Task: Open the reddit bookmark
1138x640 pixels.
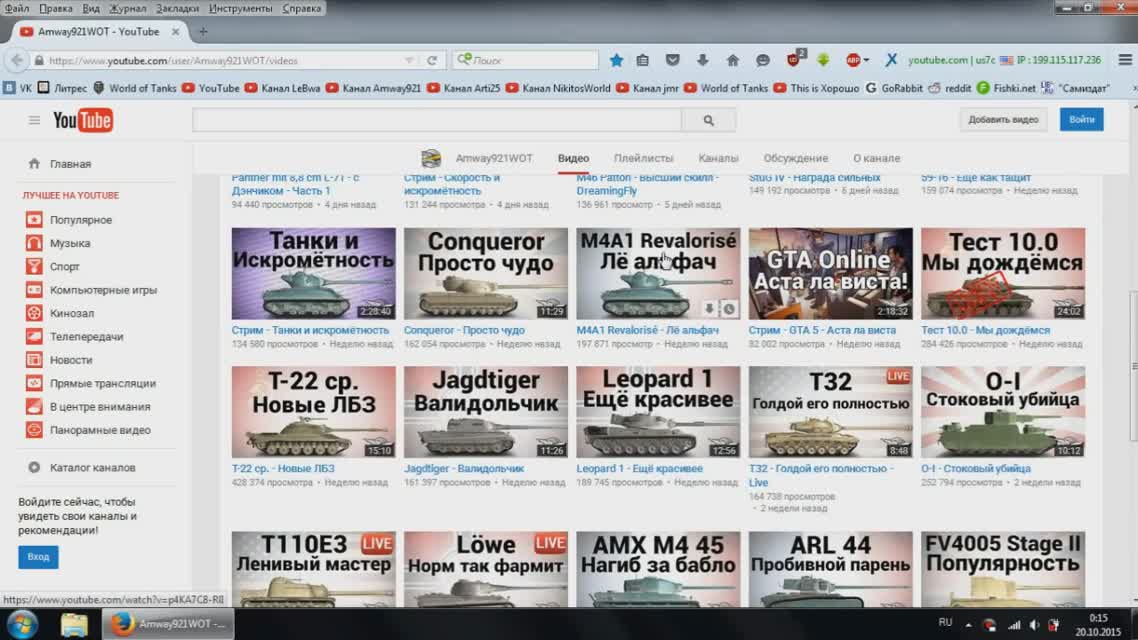Action: click(x=950, y=88)
